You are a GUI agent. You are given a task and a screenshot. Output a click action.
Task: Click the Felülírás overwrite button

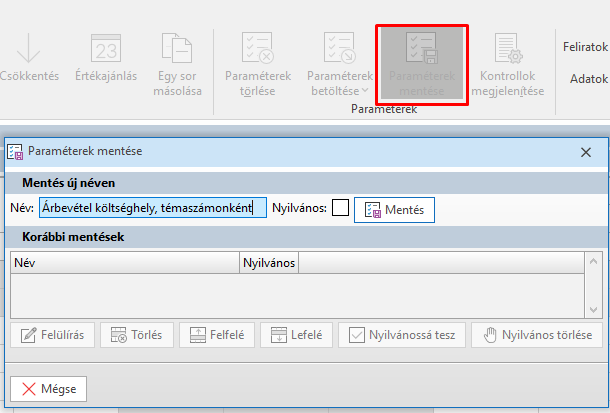pos(53,335)
